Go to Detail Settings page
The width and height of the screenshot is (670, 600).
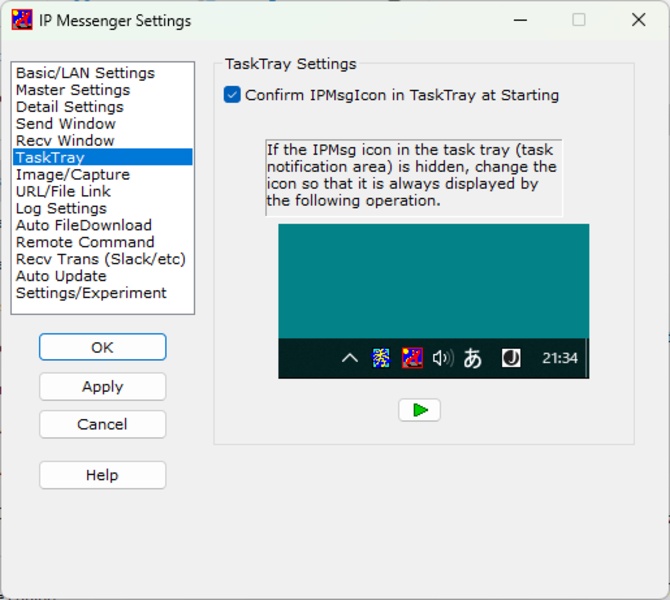[69, 107]
